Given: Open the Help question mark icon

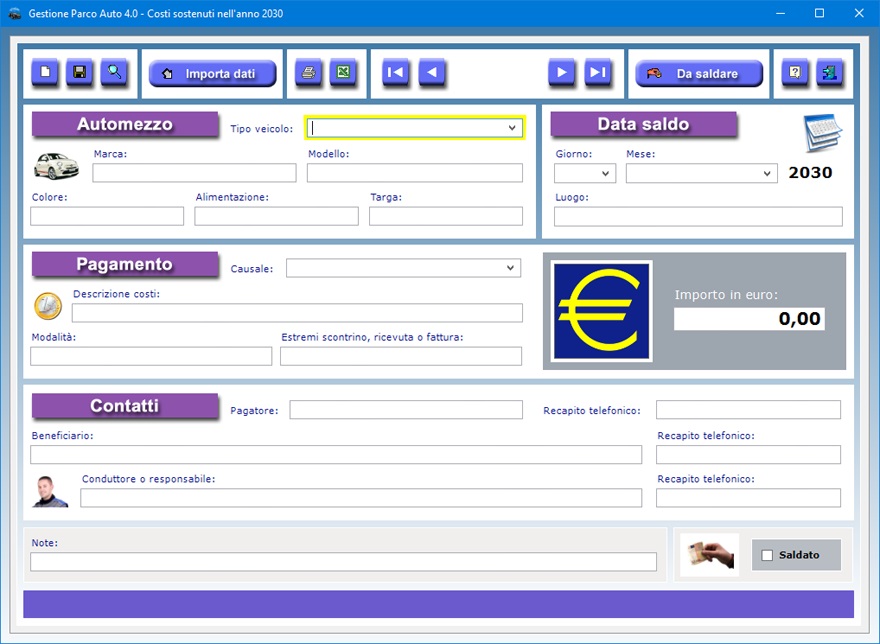Looking at the screenshot, I should (795, 72).
